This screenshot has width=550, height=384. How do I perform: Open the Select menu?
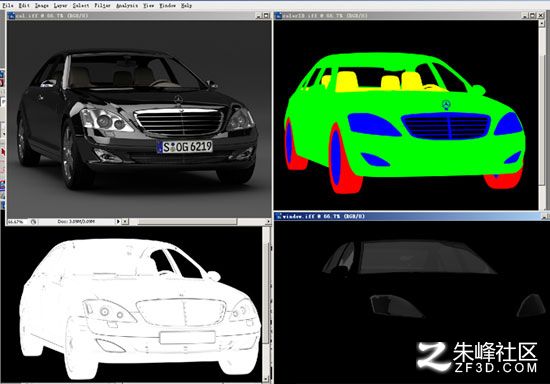click(81, 5)
